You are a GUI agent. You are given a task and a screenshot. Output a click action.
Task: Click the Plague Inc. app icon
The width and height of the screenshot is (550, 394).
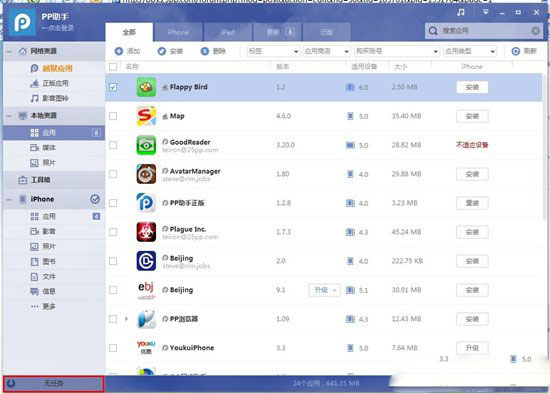click(146, 232)
